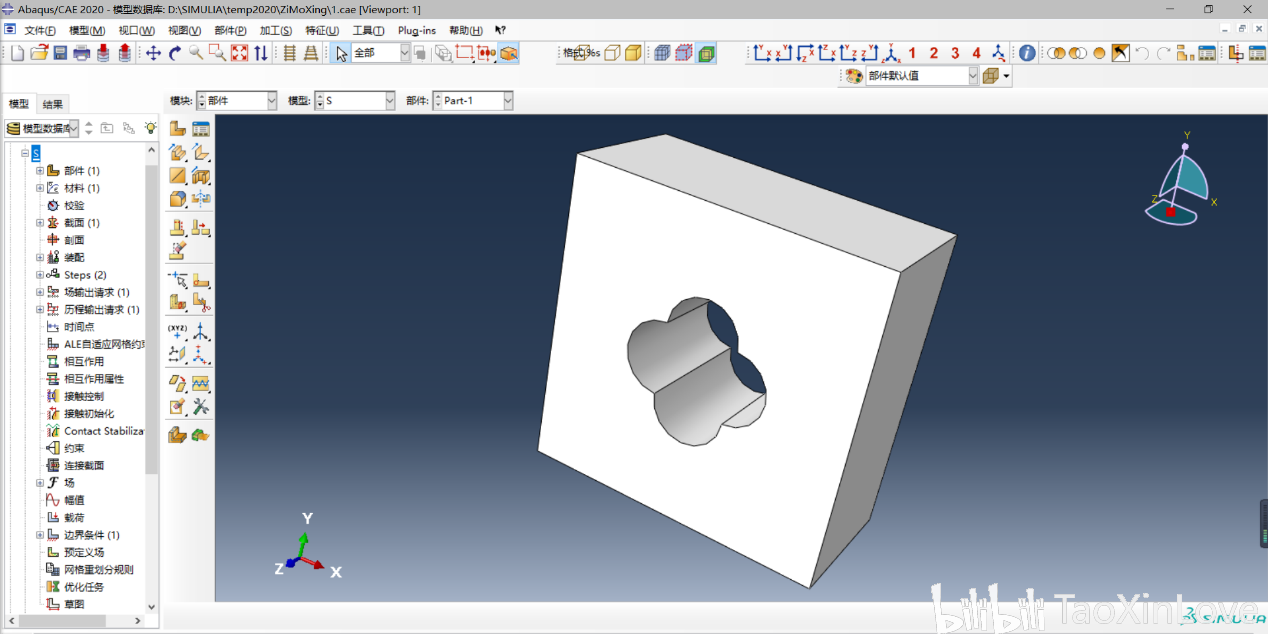Select the Rotate View tool
1268x634 pixels.
(175, 53)
